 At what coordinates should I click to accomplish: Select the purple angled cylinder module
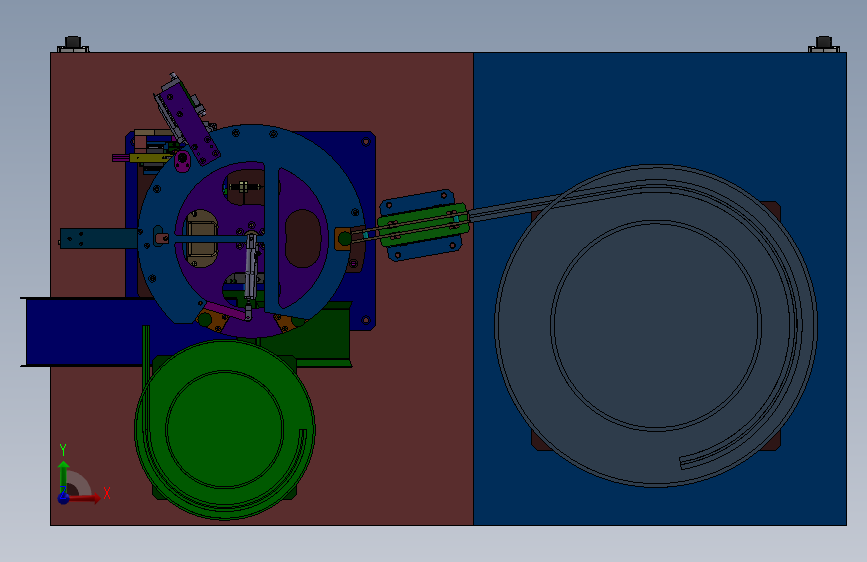point(190,122)
